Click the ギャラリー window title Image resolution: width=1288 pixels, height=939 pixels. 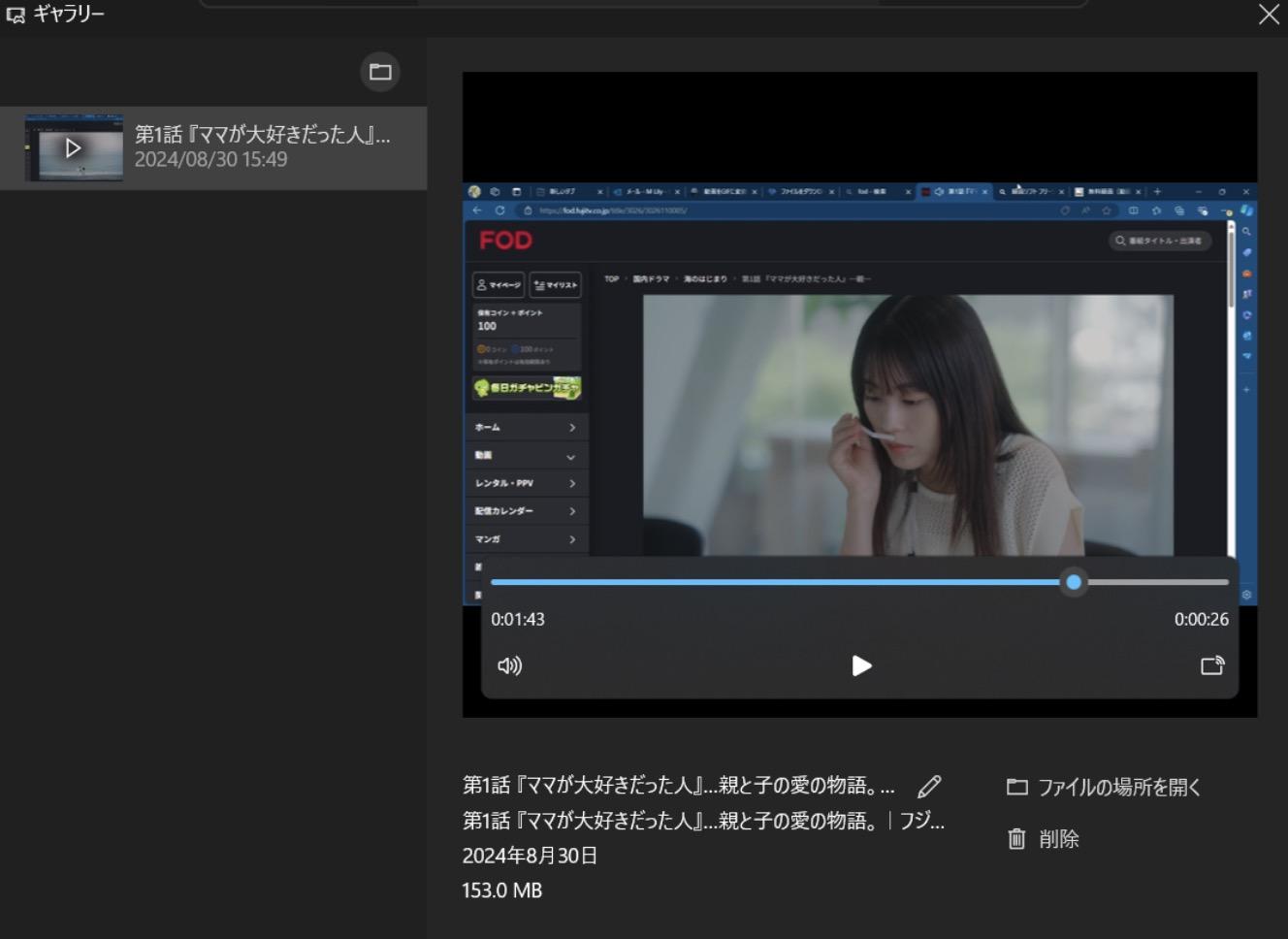pyautogui.click(x=69, y=14)
